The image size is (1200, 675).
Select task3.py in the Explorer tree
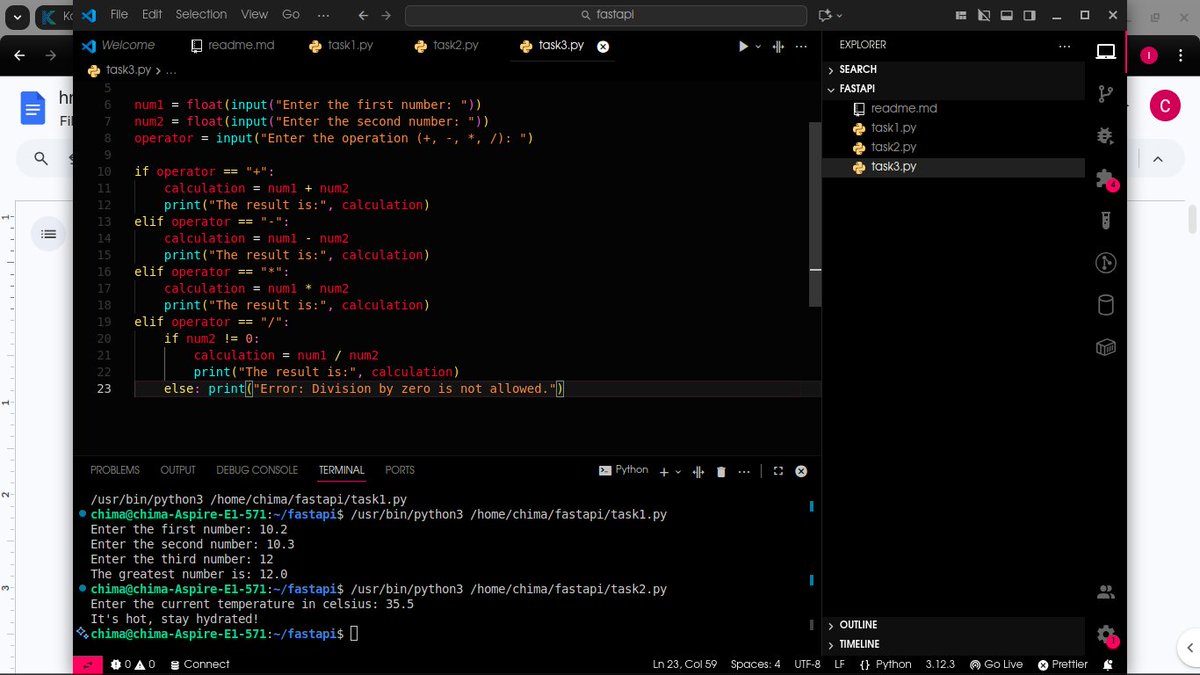[953, 167]
